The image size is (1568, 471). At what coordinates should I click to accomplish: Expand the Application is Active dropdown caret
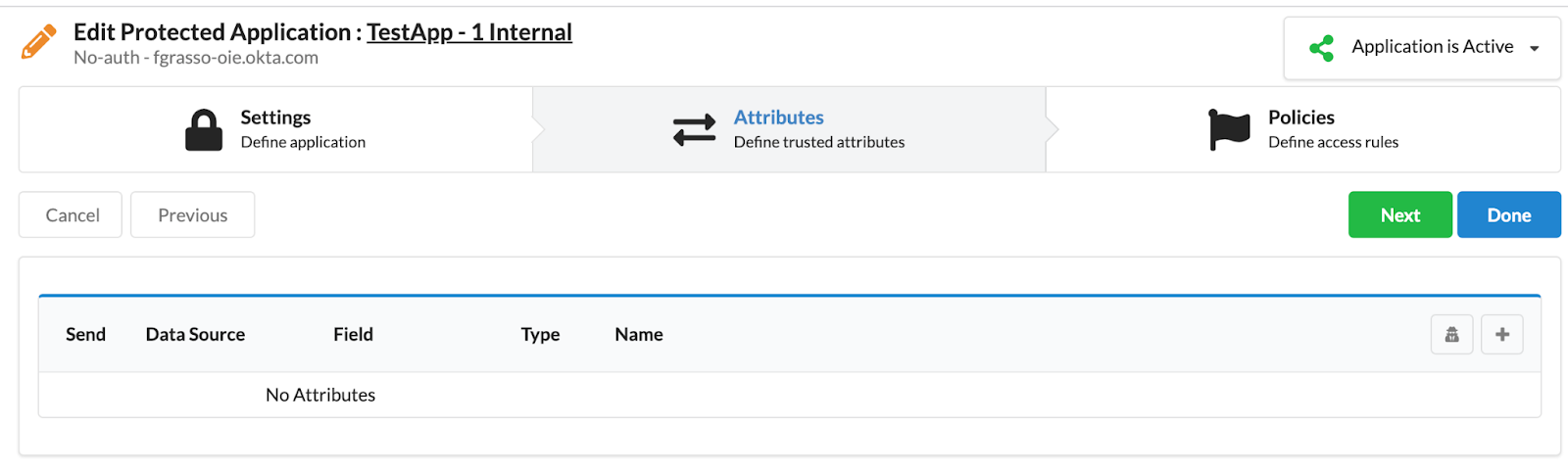point(1535,49)
